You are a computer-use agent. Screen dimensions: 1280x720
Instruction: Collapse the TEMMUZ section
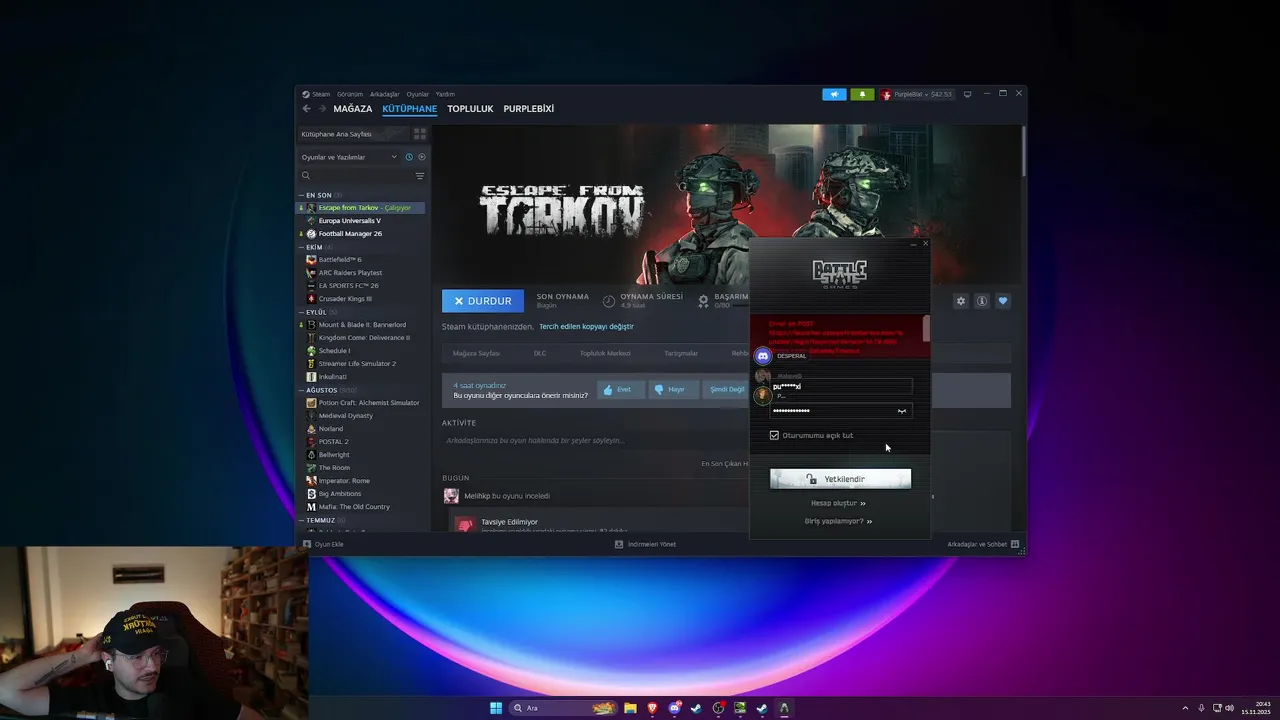coord(300,520)
